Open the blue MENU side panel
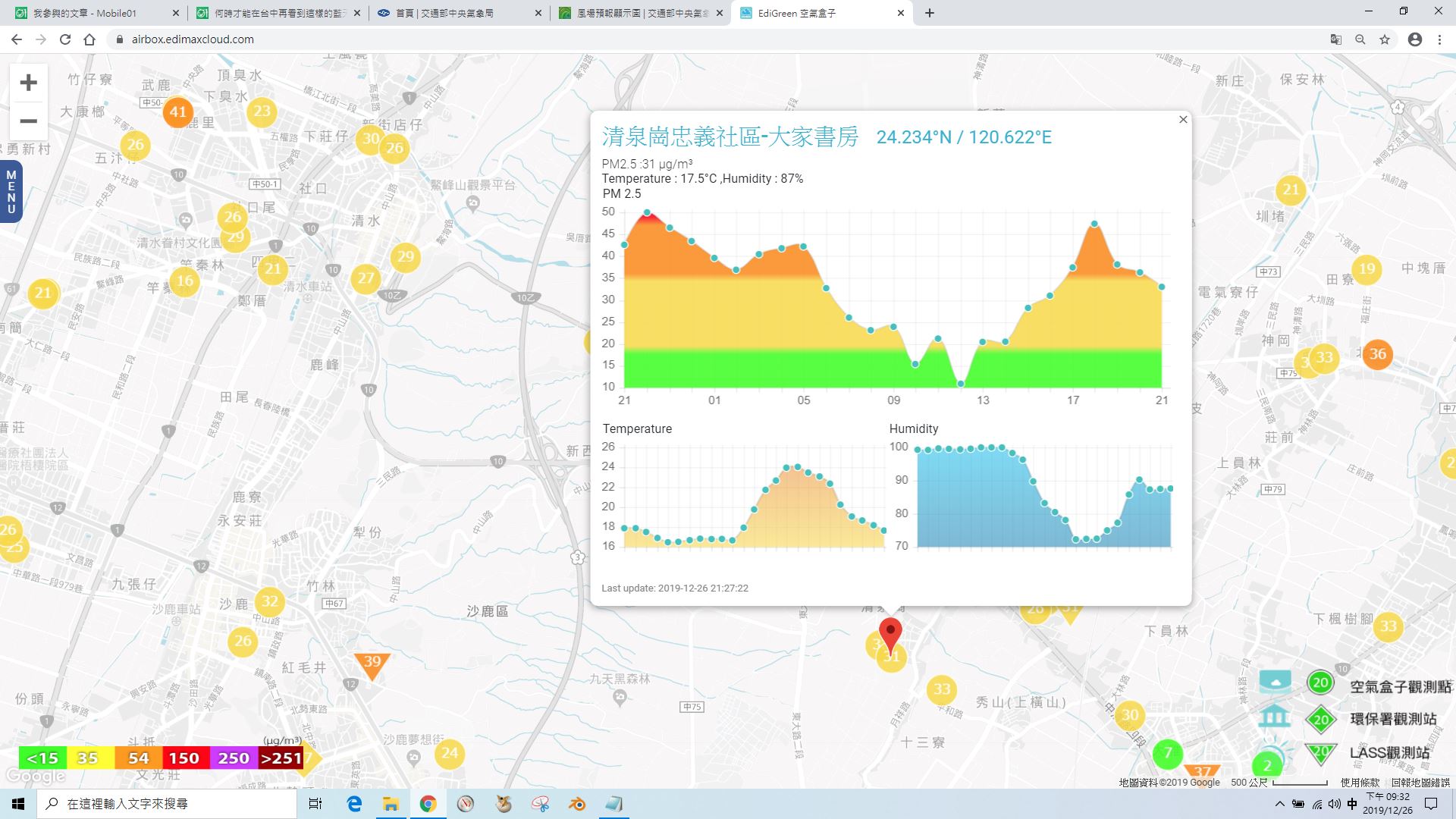Screen dimensions: 1456x819 11,192
